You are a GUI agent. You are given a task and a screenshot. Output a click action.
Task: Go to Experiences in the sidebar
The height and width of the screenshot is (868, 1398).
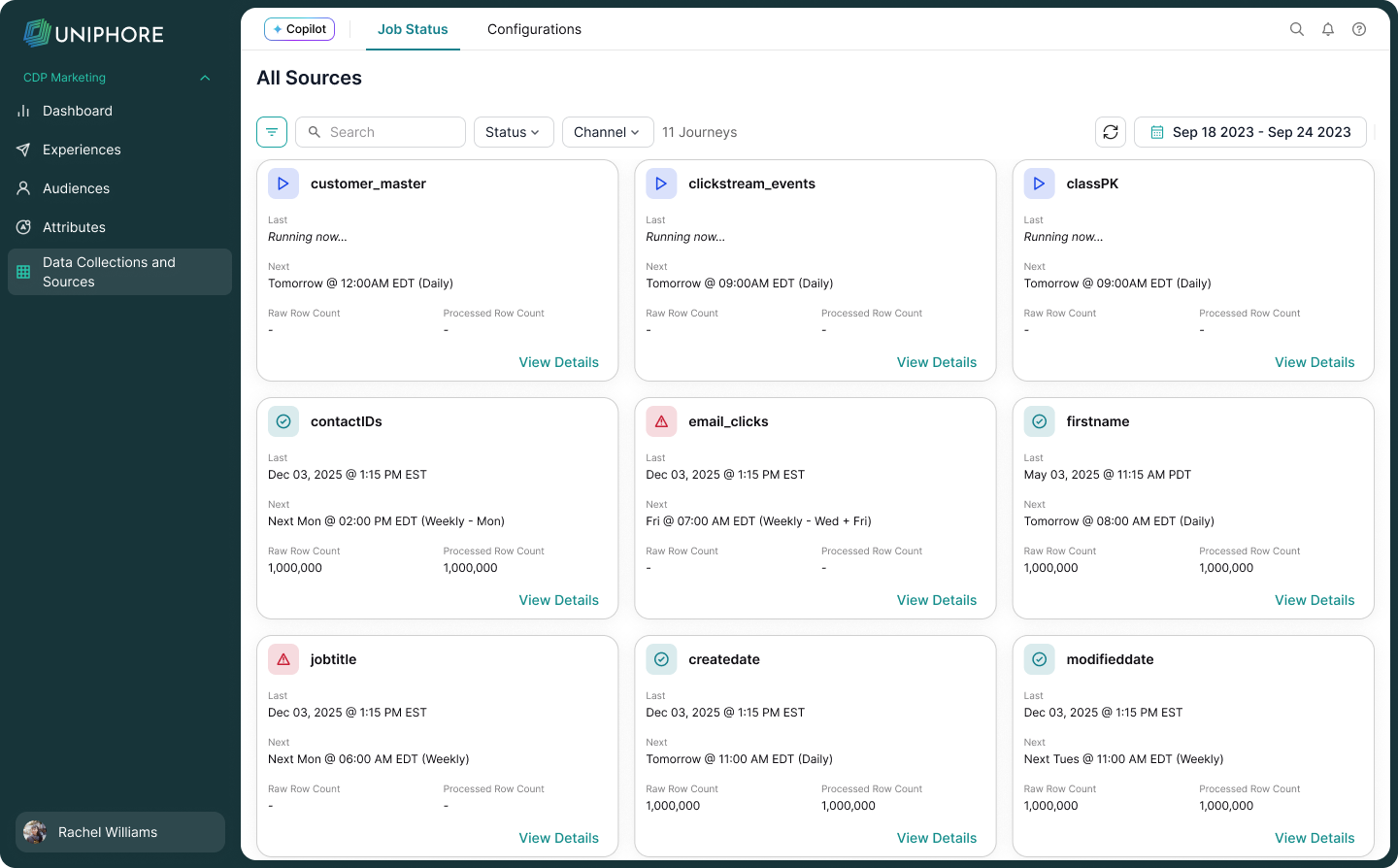pos(82,150)
